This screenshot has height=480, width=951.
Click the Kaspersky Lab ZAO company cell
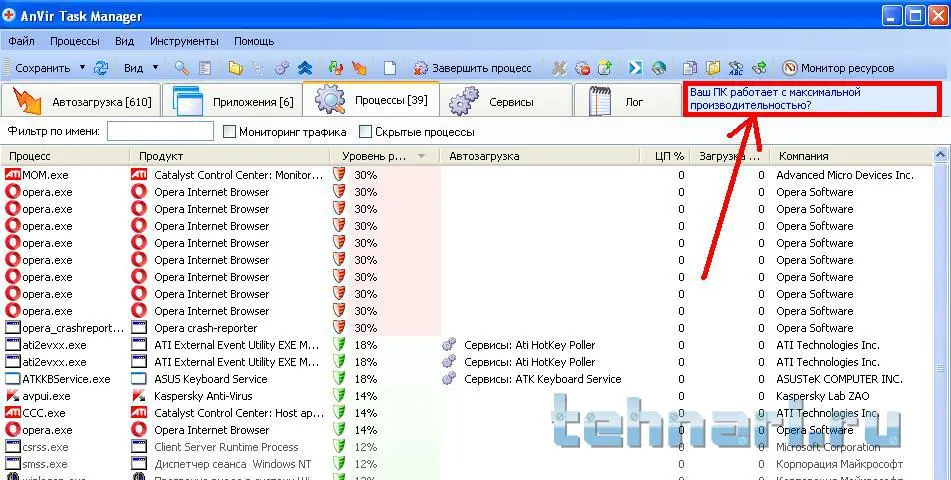pos(822,396)
